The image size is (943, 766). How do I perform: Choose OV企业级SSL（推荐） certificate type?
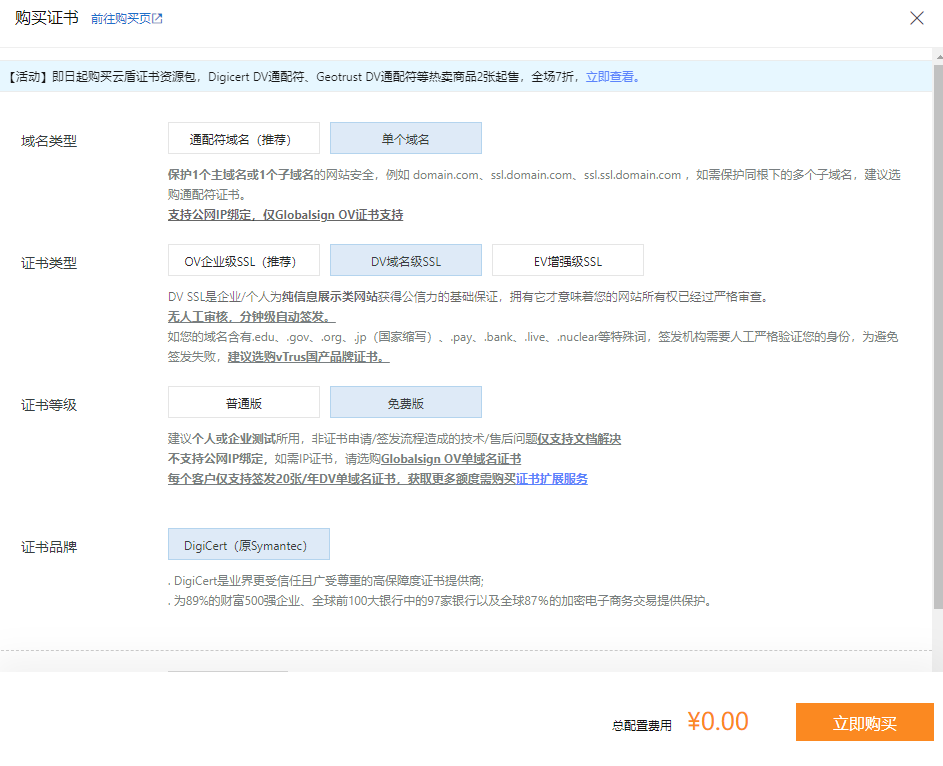click(244, 260)
